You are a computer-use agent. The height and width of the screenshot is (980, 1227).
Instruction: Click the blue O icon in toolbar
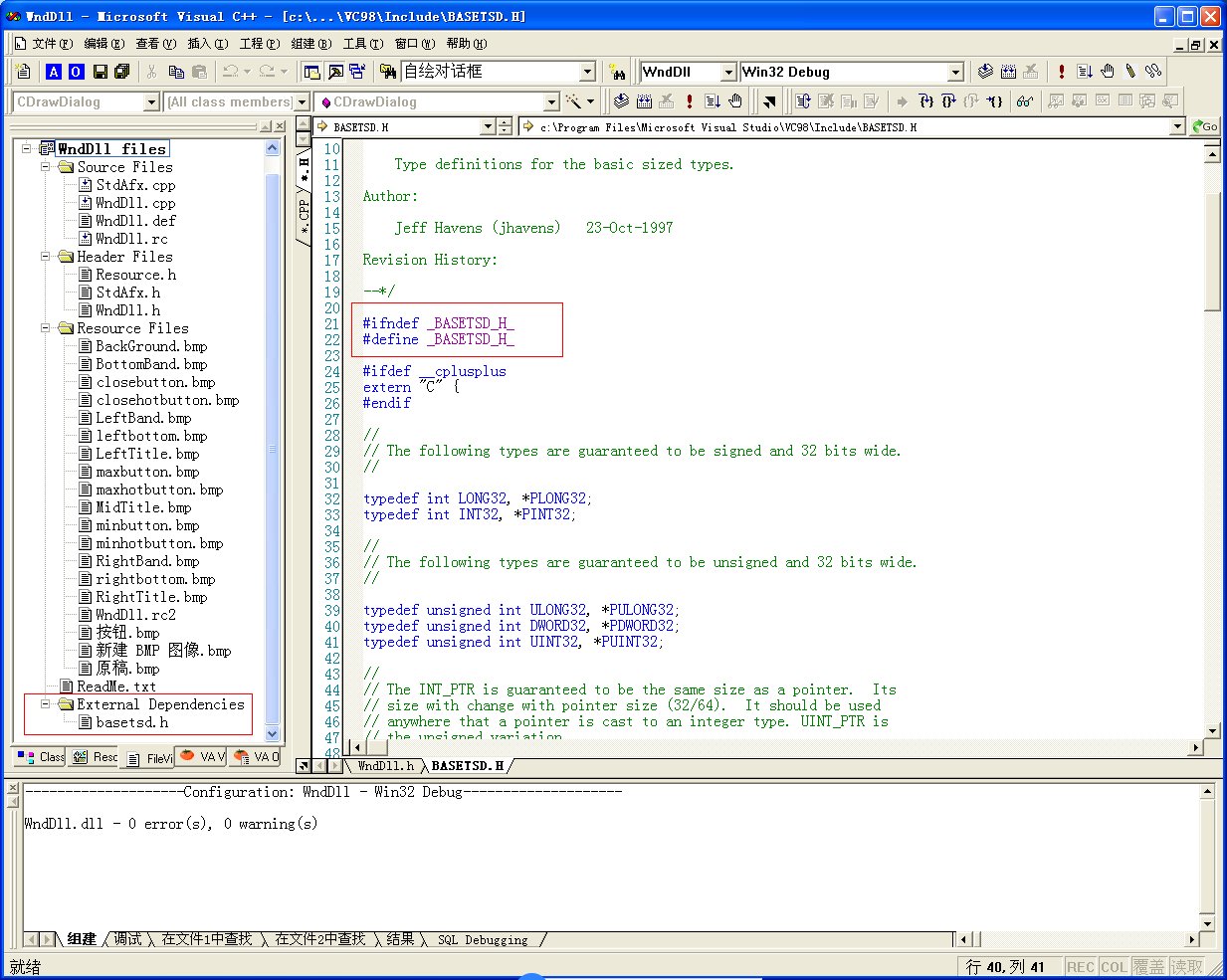[76, 72]
